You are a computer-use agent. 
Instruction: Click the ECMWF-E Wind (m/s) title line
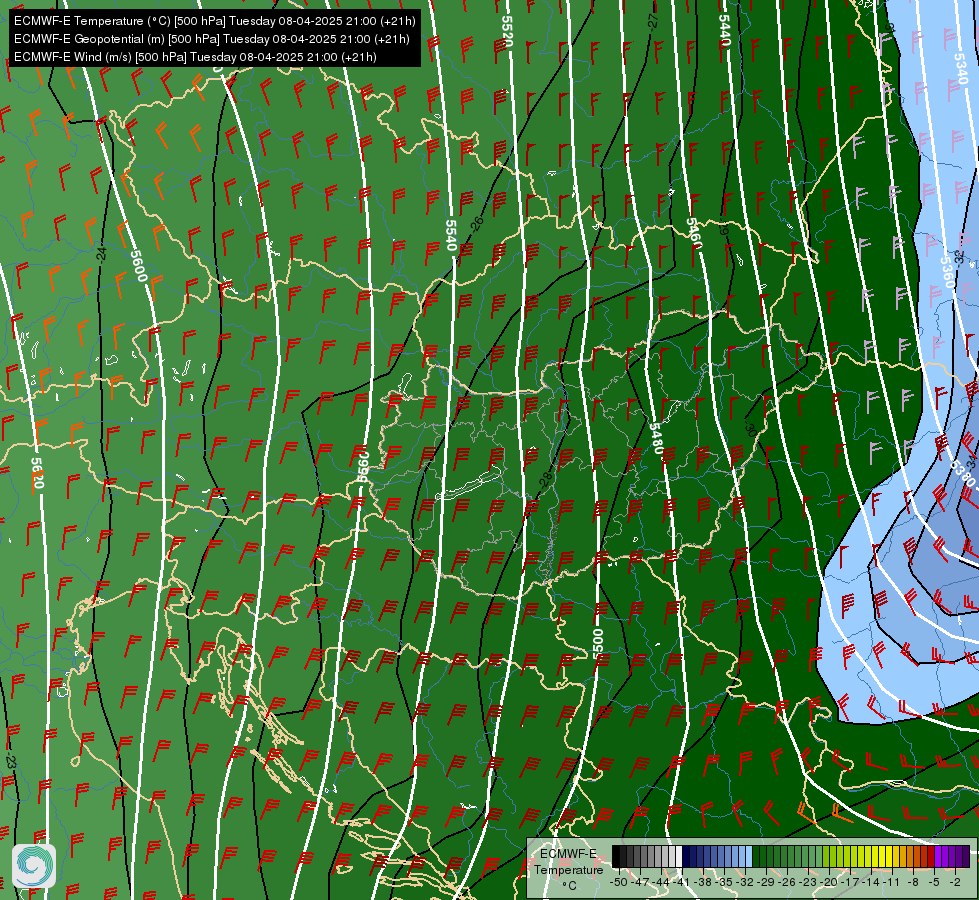[x=195, y=57]
